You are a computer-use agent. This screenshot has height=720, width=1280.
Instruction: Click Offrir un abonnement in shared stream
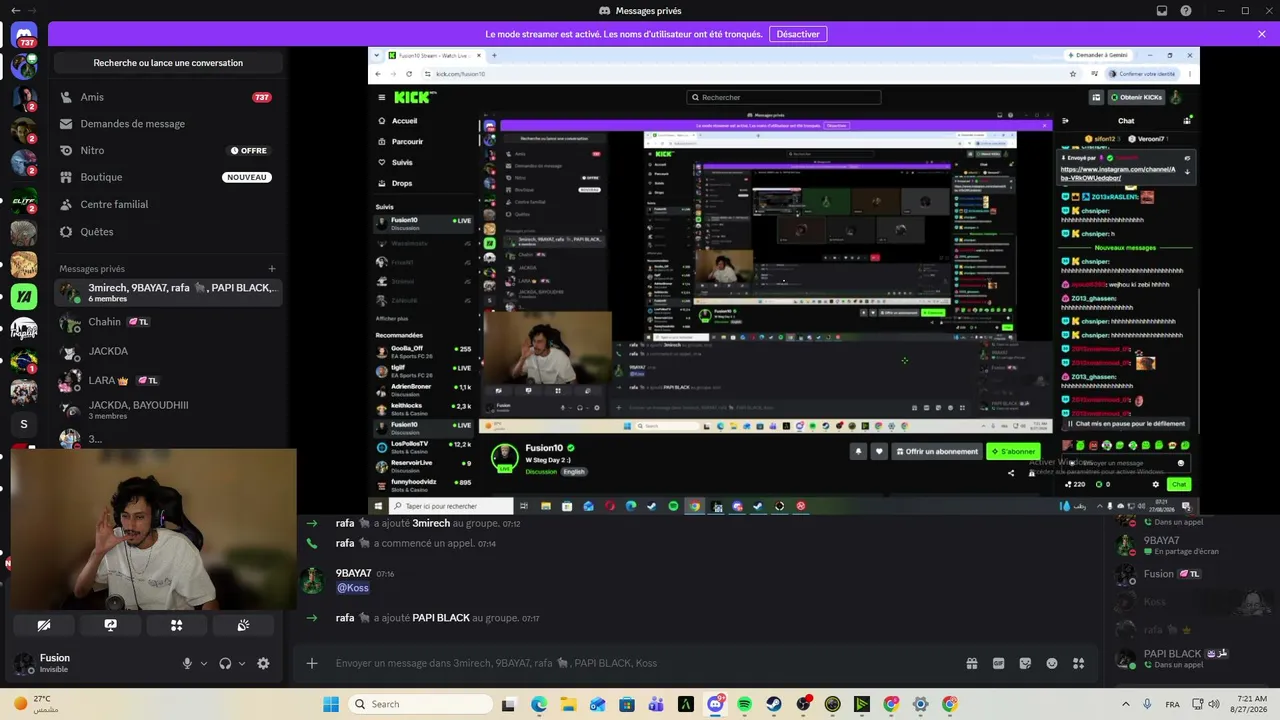tap(937, 452)
